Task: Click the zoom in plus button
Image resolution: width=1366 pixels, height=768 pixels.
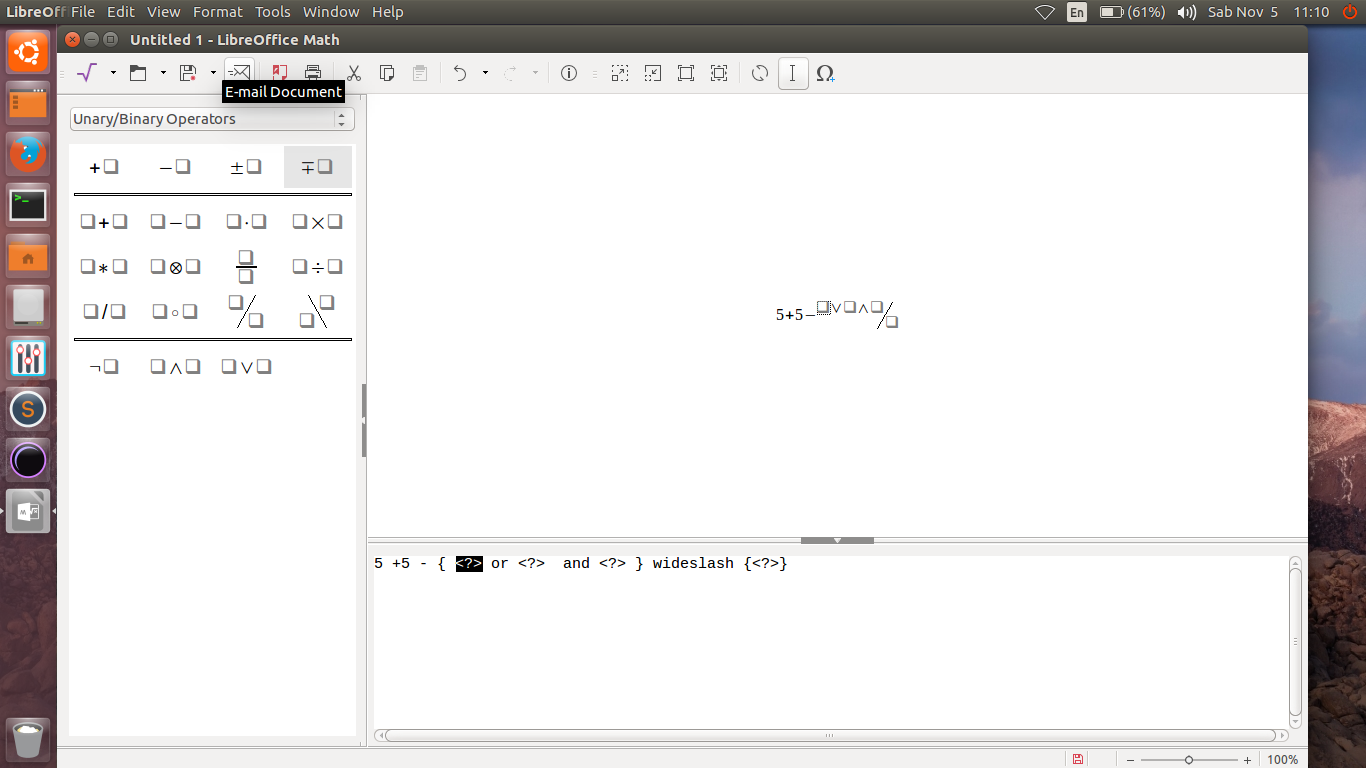Action: (1247, 760)
